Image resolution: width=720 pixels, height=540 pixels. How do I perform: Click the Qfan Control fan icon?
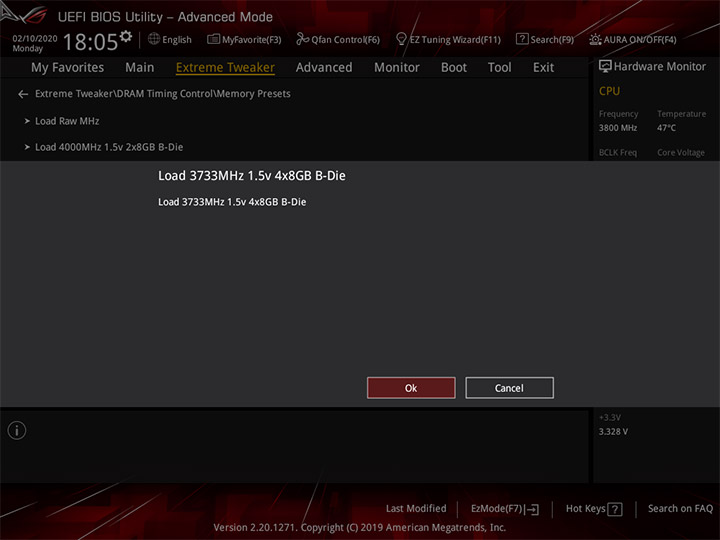(302, 39)
